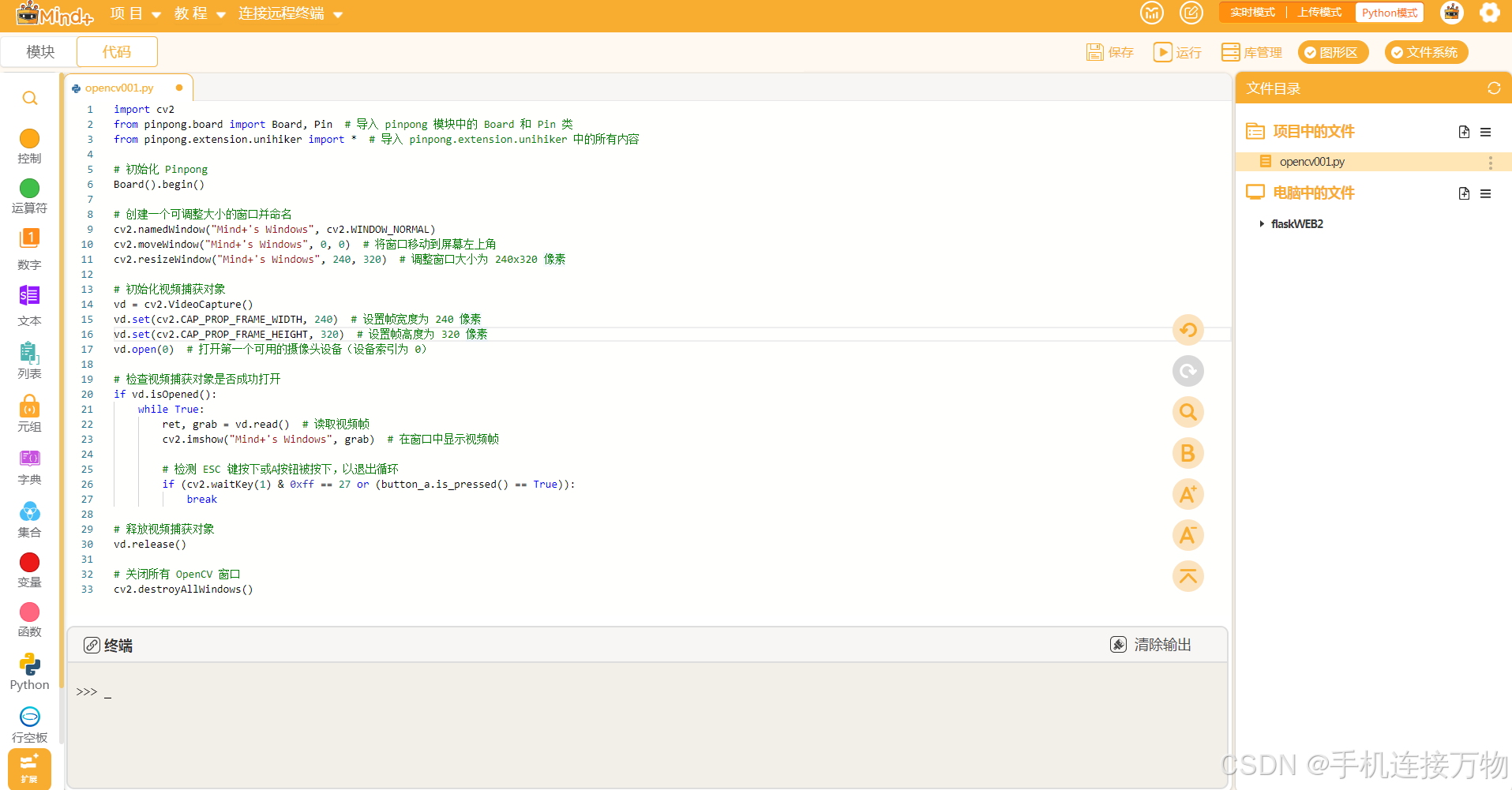
Task: Toggle the 图形区 panel visibility
Action: coord(1333,52)
